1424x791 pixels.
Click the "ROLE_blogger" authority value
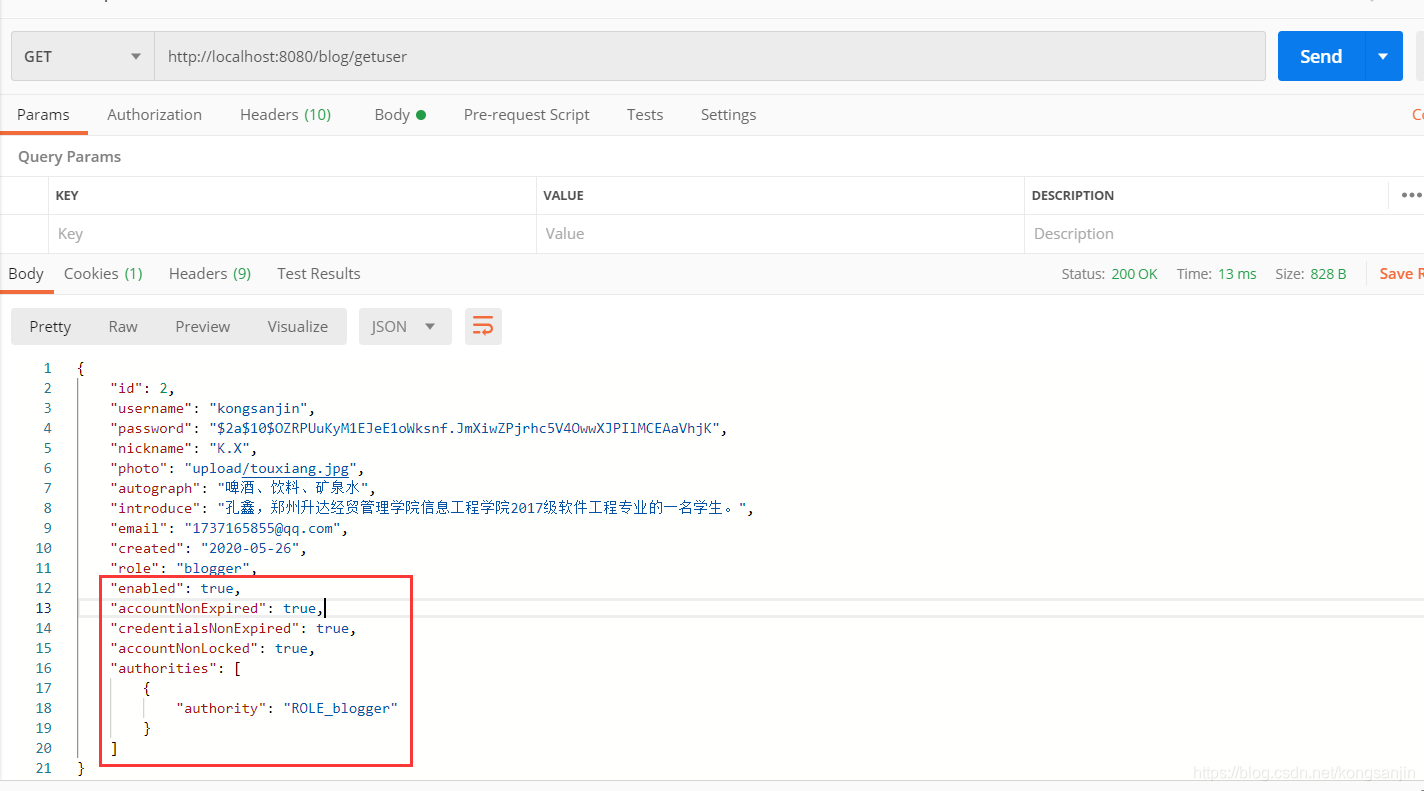(x=341, y=708)
